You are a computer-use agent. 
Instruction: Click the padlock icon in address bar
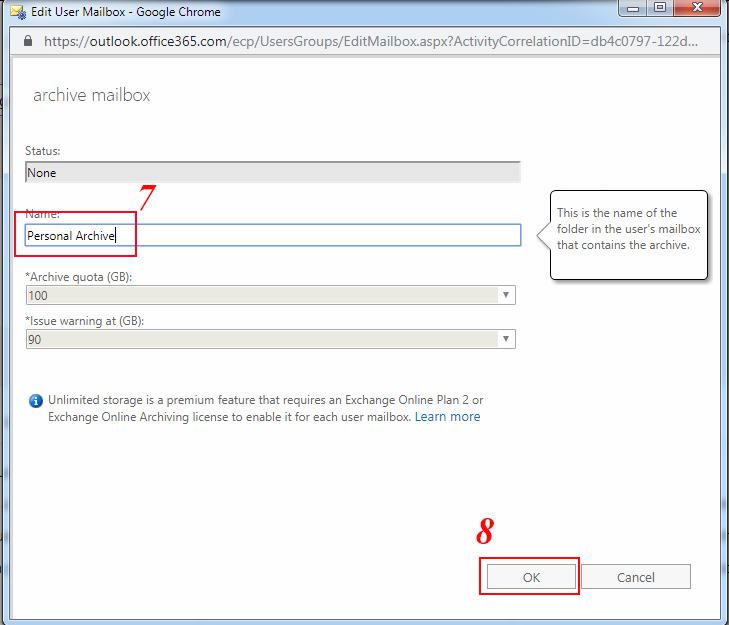(x=28, y=41)
